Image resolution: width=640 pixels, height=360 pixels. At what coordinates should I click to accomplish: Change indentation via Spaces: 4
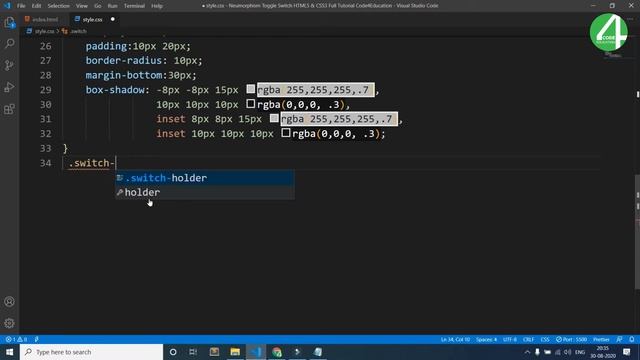tap(487, 339)
